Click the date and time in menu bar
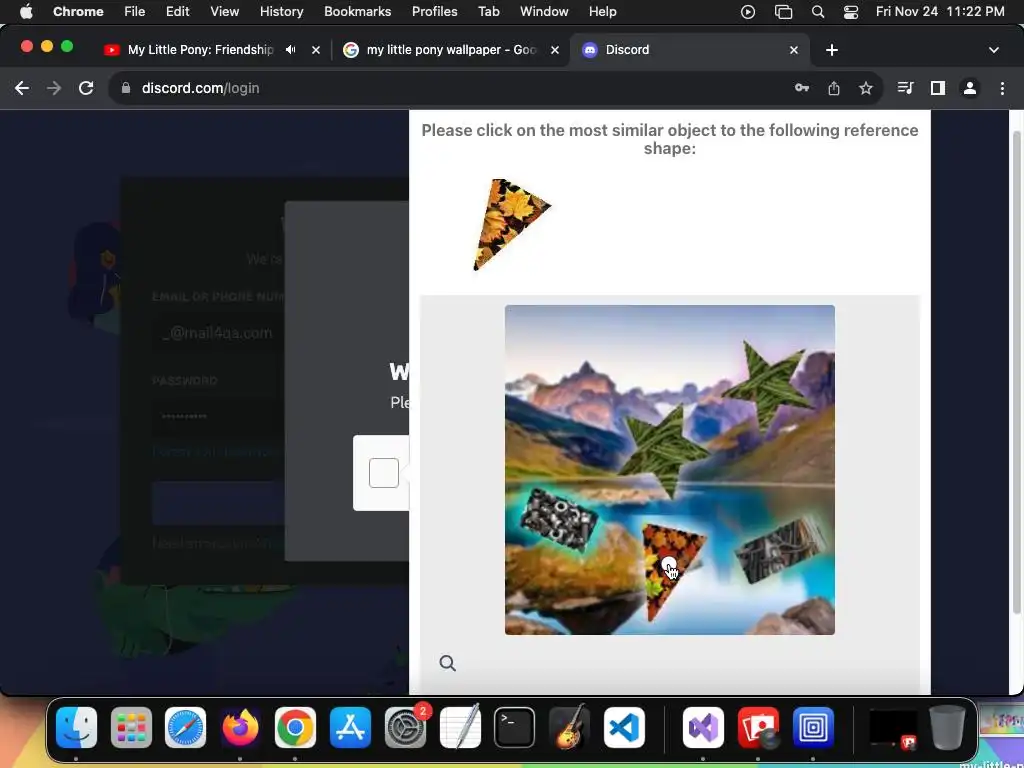Screen dimensions: 1024x768 click(940, 12)
